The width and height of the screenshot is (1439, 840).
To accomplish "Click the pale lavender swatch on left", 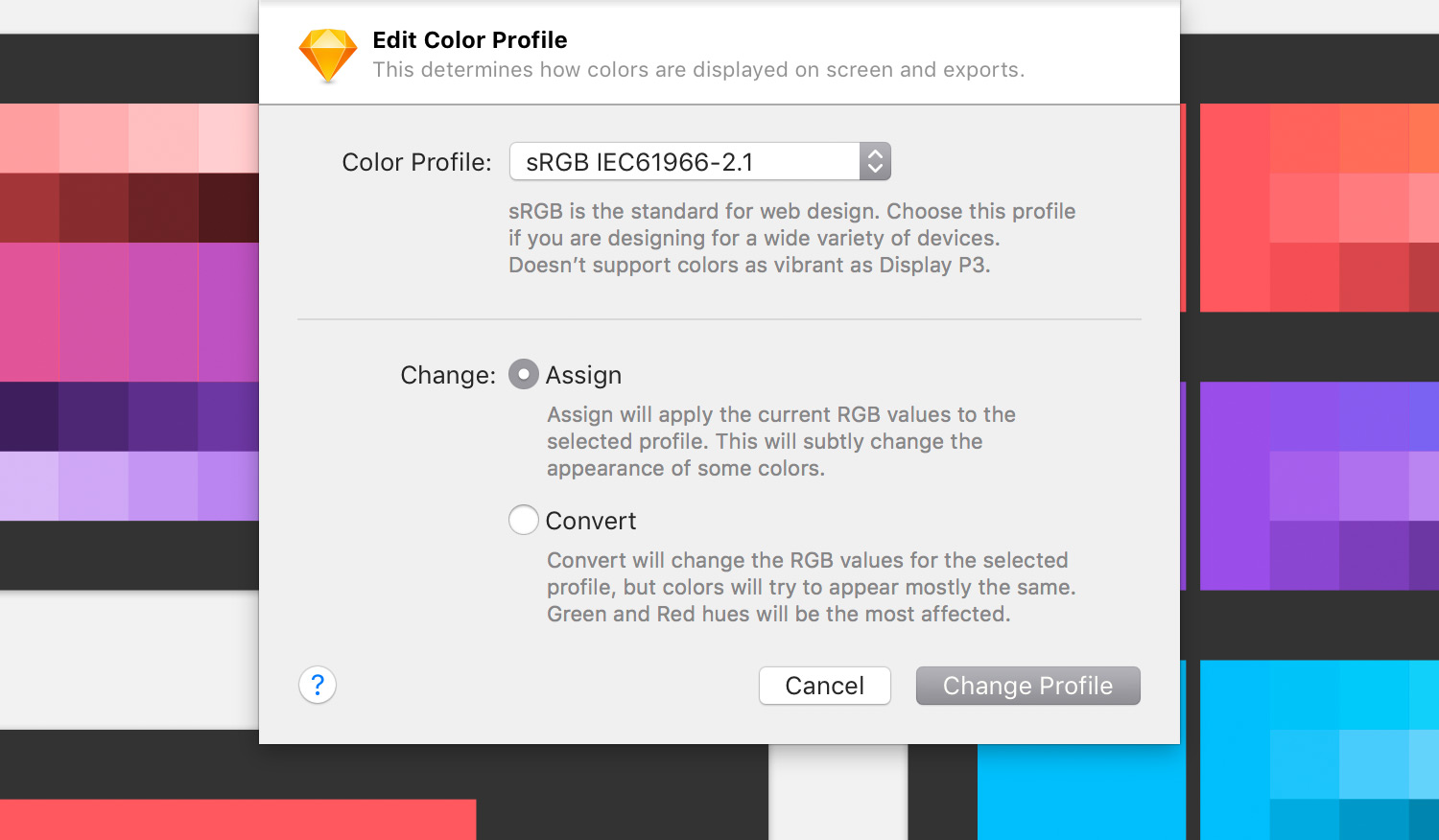I will [x=29, y=485].
